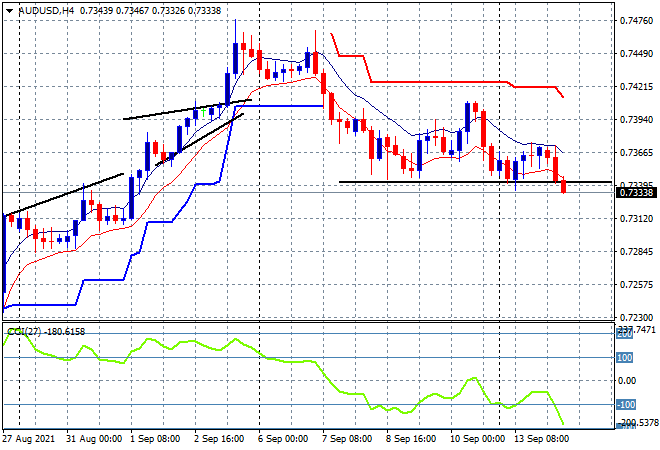Select the horizontal black support line
The image size is (660, 450).
point(475,182)
